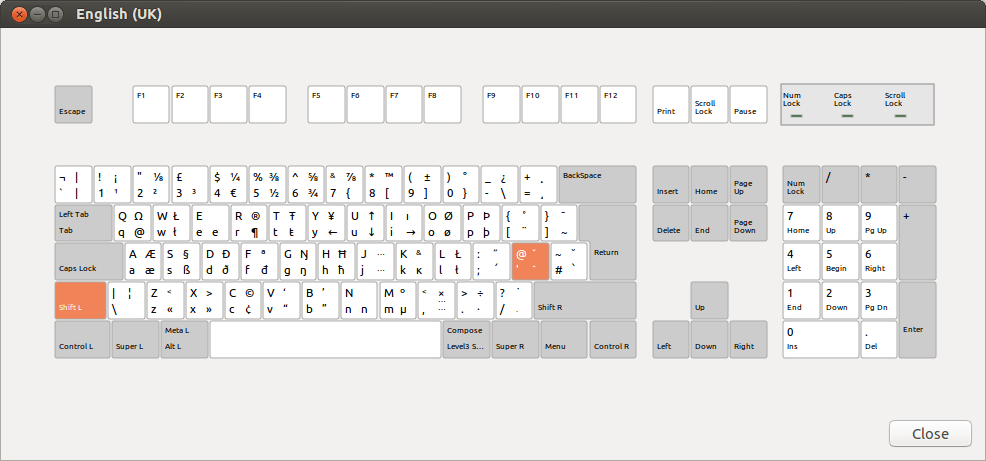Click the semicolon colon key

[x=492, y=262]
